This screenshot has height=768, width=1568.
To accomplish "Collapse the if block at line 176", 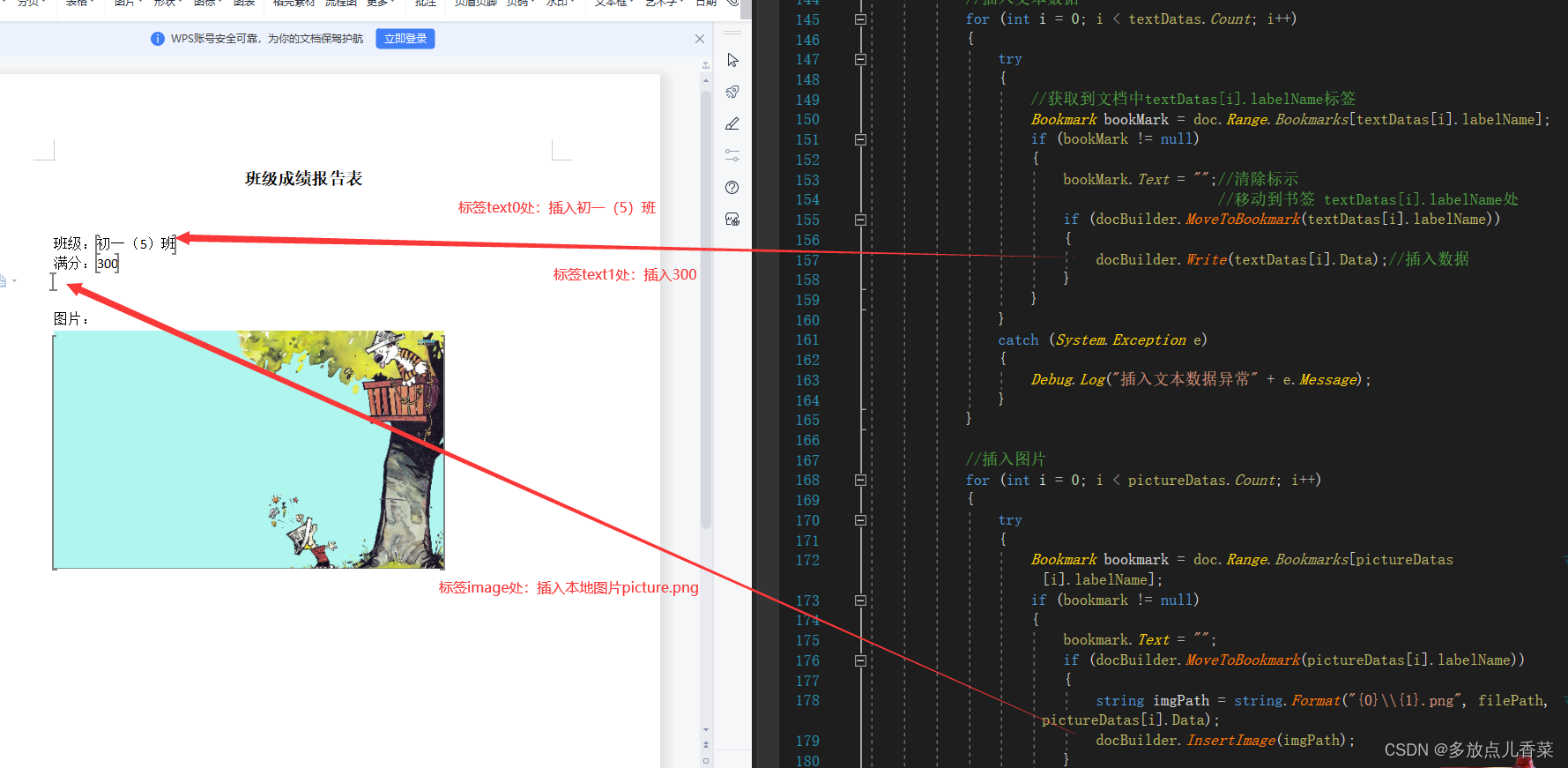I will (860, 660).
